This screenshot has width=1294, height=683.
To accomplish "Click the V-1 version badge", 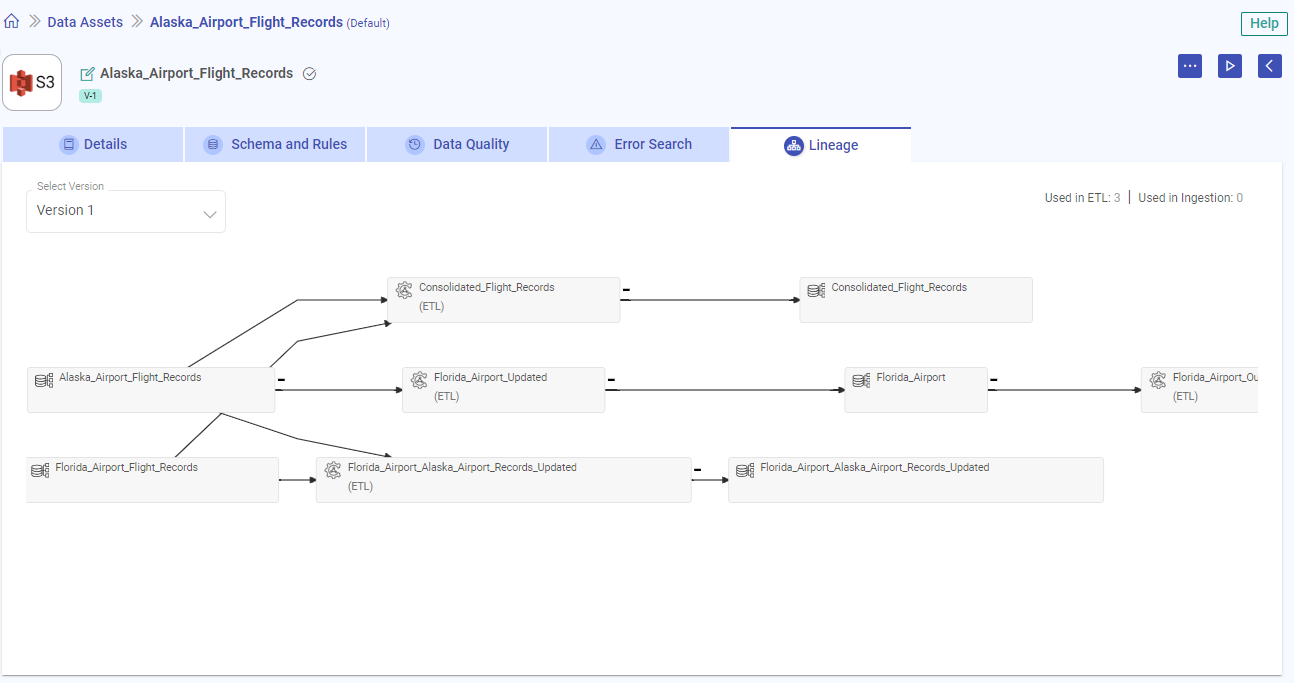I will [90, 96].
